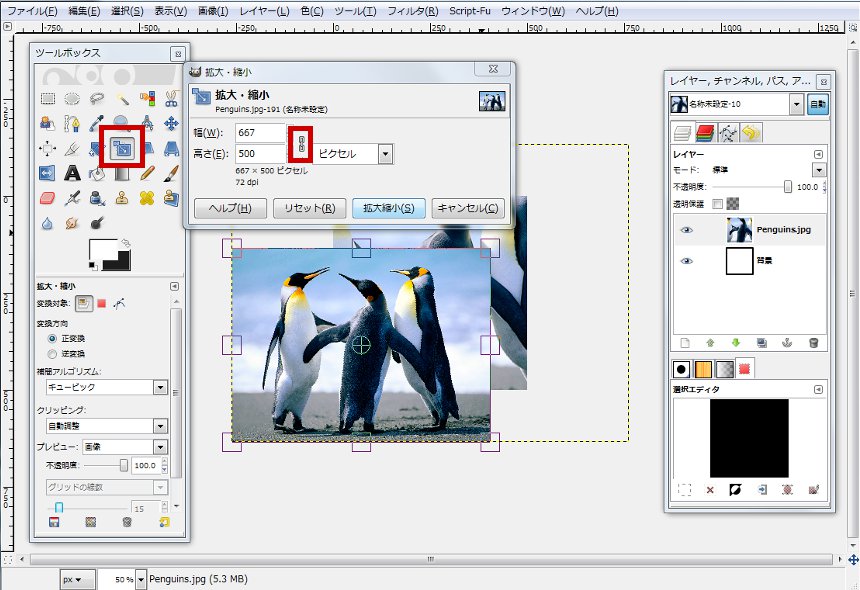The image size is (860, 590).
Task: Select the Eraser tool
Action: (x=46, y=198)
